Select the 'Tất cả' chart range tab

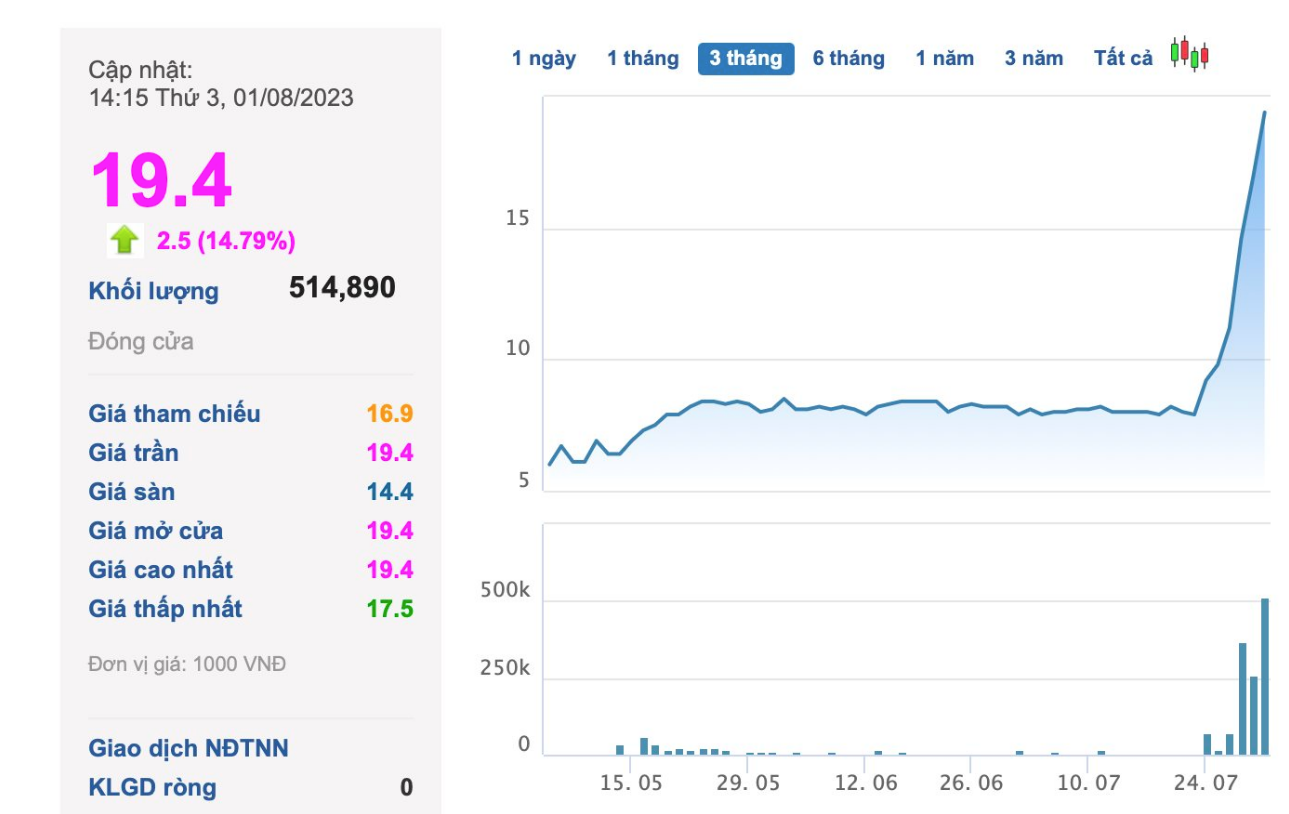(1123, 59)
